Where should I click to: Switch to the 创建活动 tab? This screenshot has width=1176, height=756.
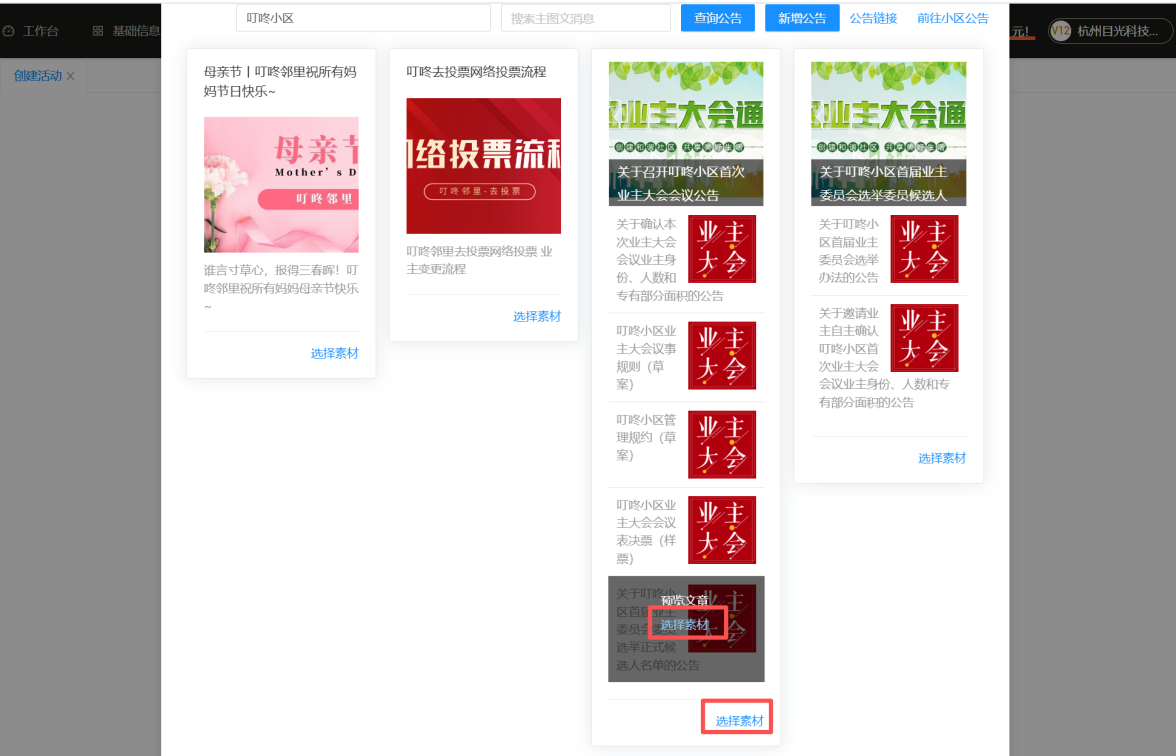click(38, 76)
